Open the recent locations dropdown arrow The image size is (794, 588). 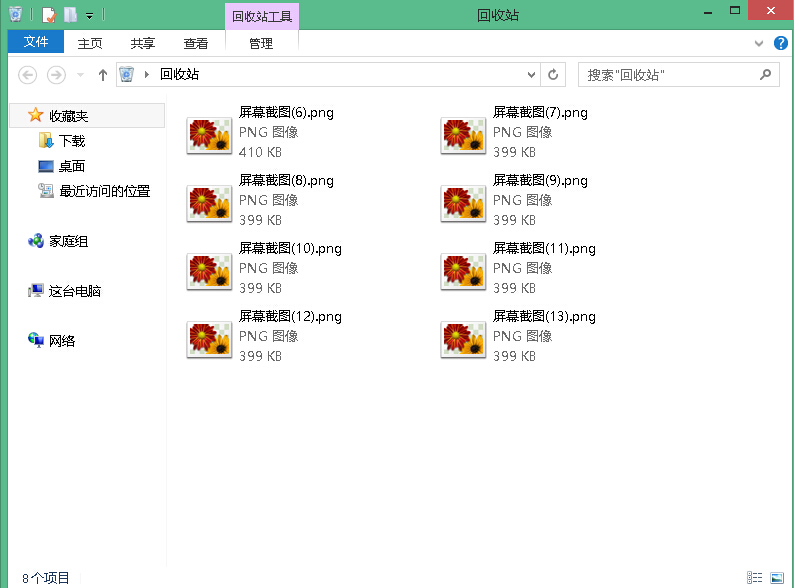click(81, 75)
